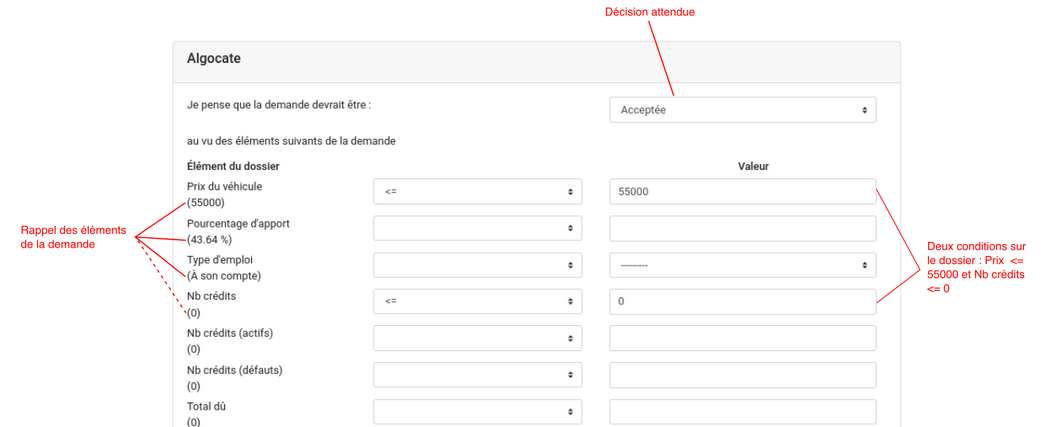Image resolution: width=1043 pixels, height=427 pixels.
Task: Click the Nb crédits value field containing 0
Action: coord(742,301)
